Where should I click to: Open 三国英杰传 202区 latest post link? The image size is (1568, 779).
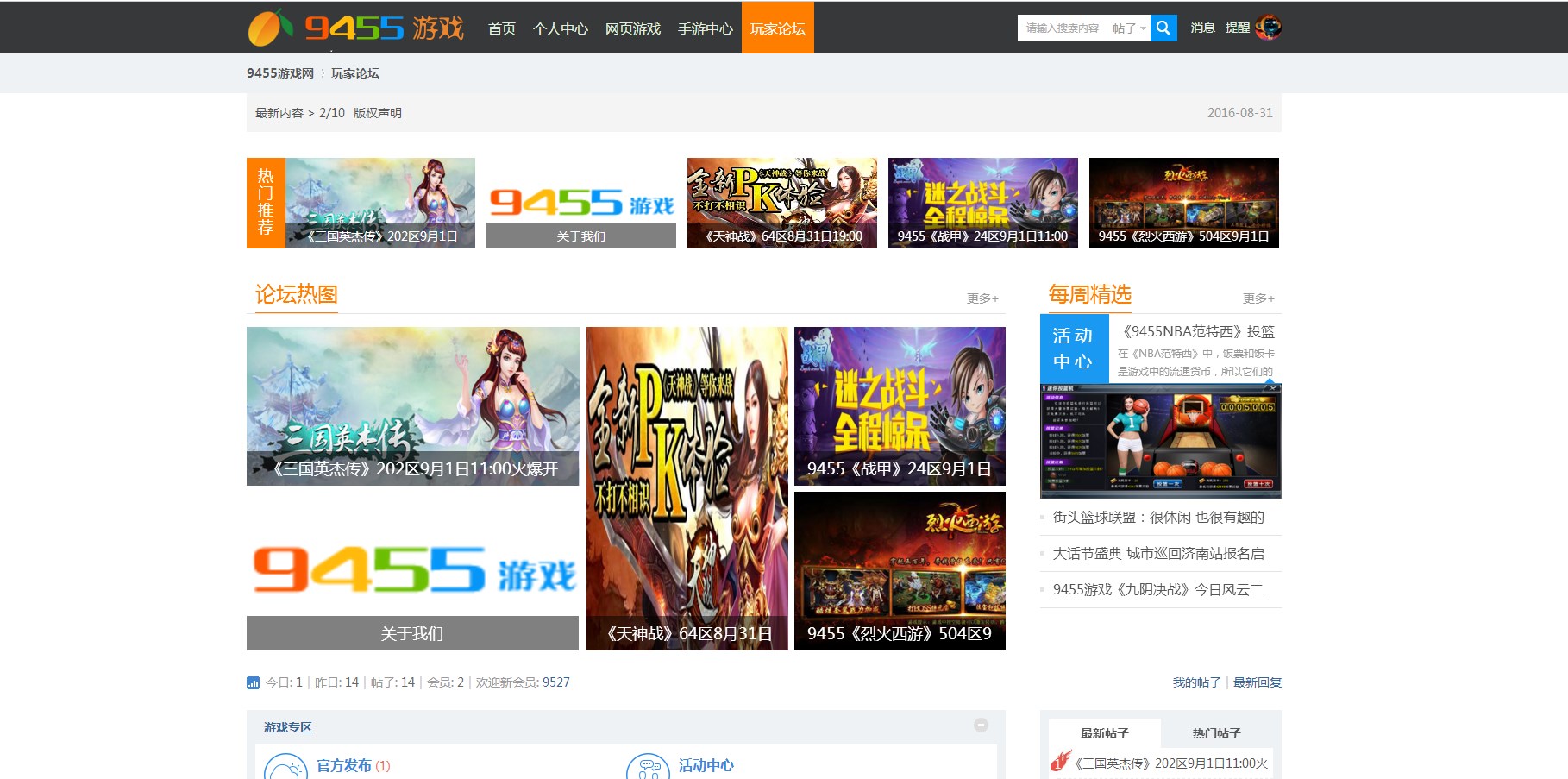(1171, 763)
